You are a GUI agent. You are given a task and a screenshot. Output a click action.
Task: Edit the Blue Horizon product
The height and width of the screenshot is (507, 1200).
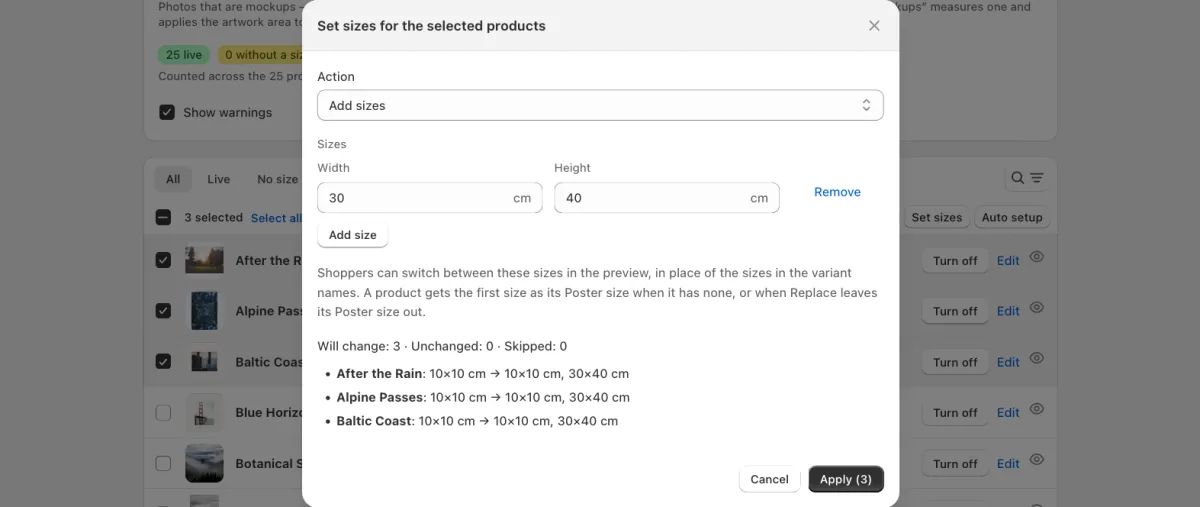pos(1008,412)
